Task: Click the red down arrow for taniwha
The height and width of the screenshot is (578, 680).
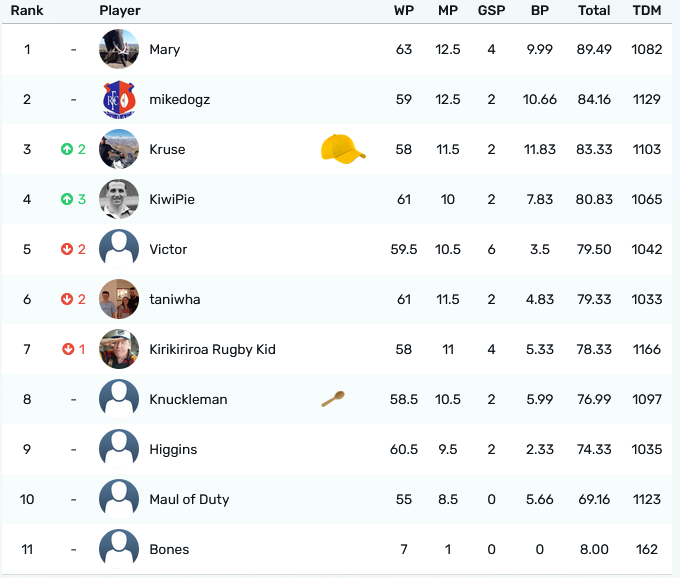Action: point(67,299)
